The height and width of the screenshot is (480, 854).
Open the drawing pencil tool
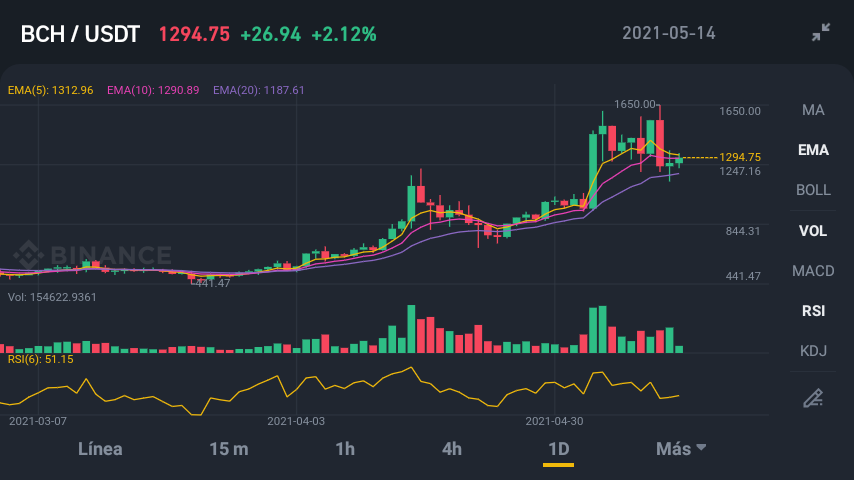(813, 398)
